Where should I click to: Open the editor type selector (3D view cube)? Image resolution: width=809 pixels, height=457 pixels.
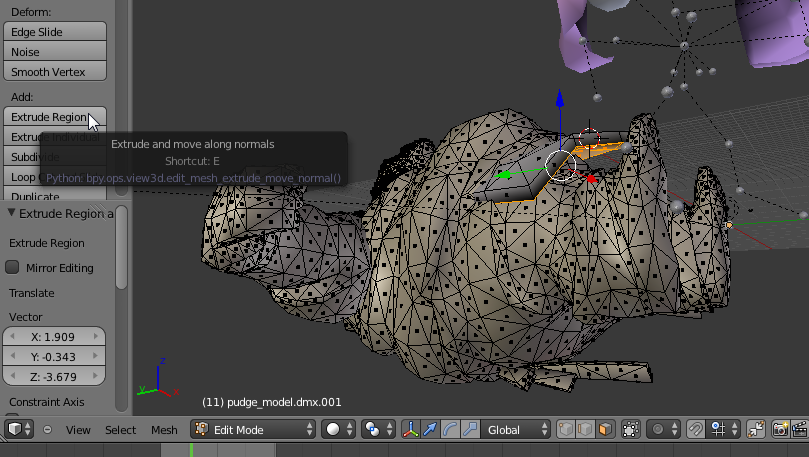pos(19,429)
